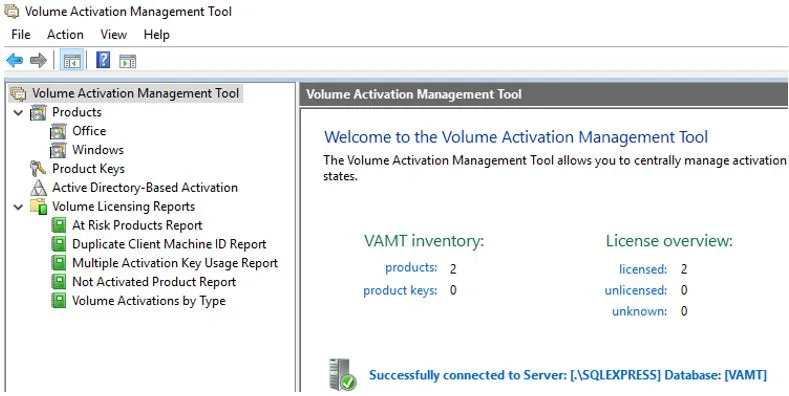Click the Duplicate Client Machine ID Report icon

[x=59, y=244]
